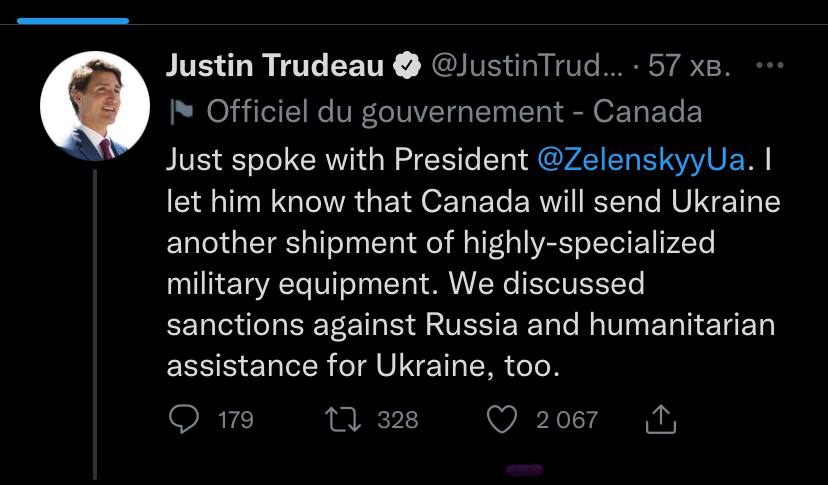Image resolution: width=828 pixels, height=485 pixels.
Task: Click the grey government flag icon
Action: click(181, 111)
